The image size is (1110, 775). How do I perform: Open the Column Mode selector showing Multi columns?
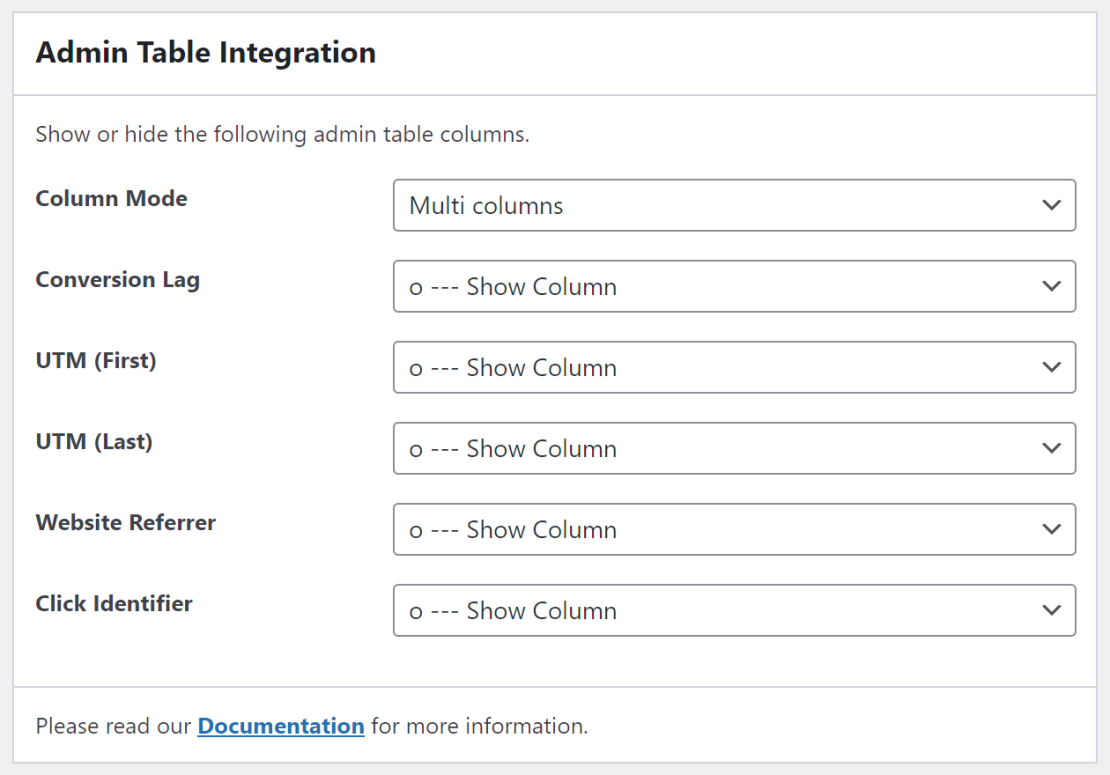pos(735,205)
